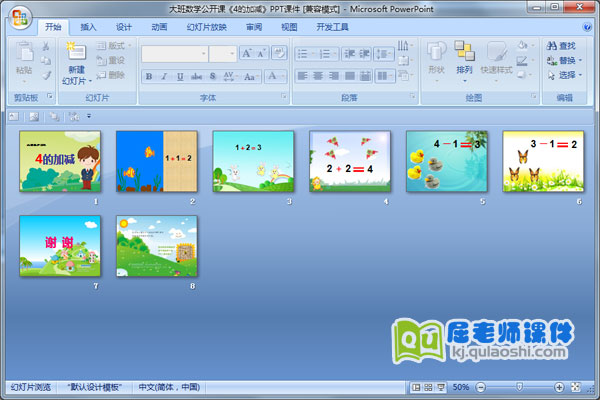Open the Arrange icon
Image resolution: width=600 pixels, height=400 pixels.
464,51
